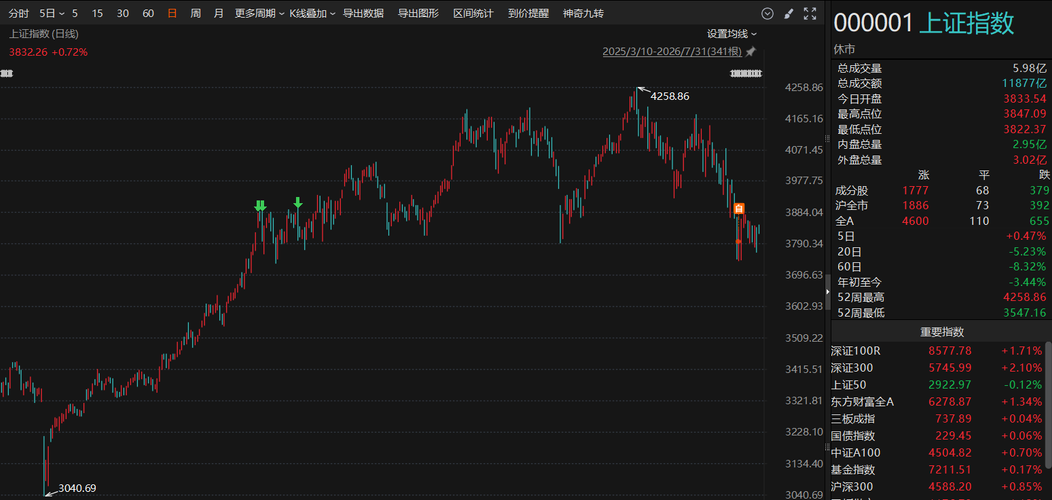Image resolution: width=1052 pixels, height=500 pixels.
Task: Select the 深证300 index row
Action: pos(937,368)
